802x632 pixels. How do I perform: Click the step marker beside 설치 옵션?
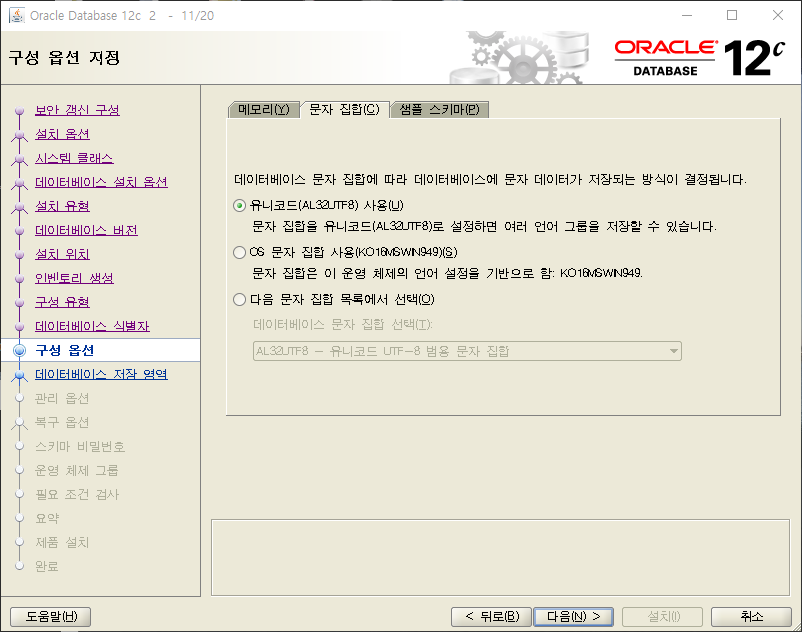(19, 135)
